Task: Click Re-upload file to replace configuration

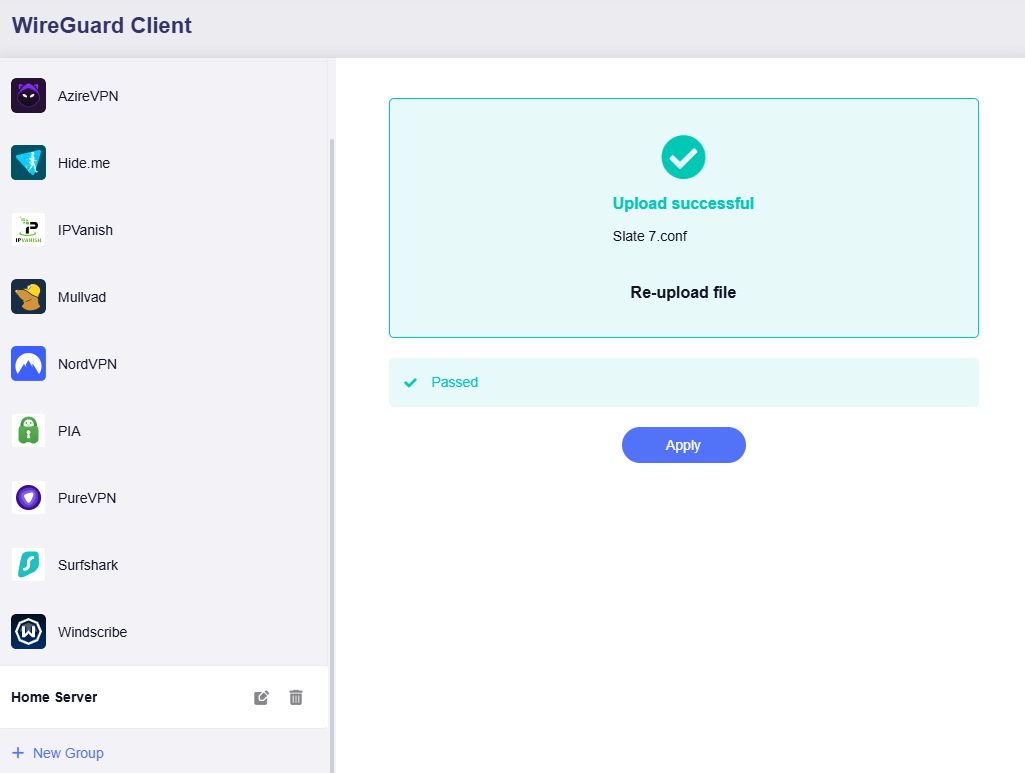Action: pos(683,292)
